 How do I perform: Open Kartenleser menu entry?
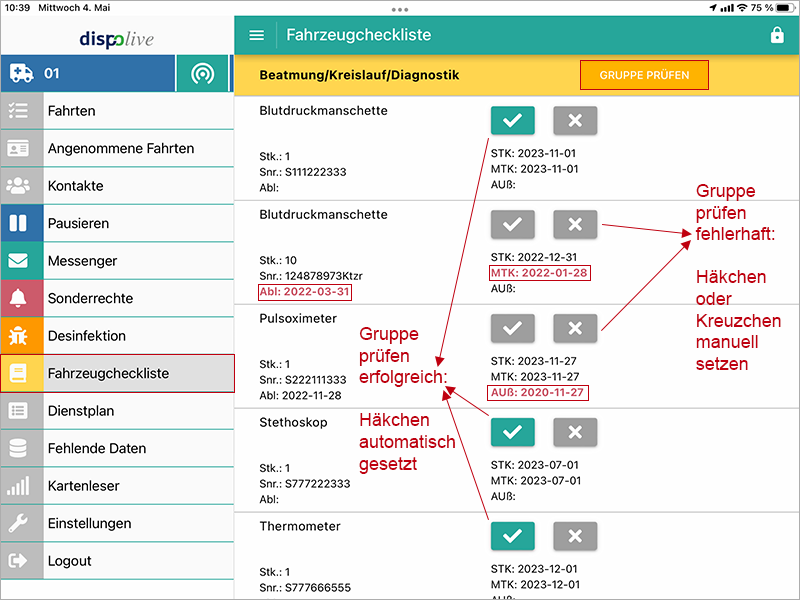point(117,486)
